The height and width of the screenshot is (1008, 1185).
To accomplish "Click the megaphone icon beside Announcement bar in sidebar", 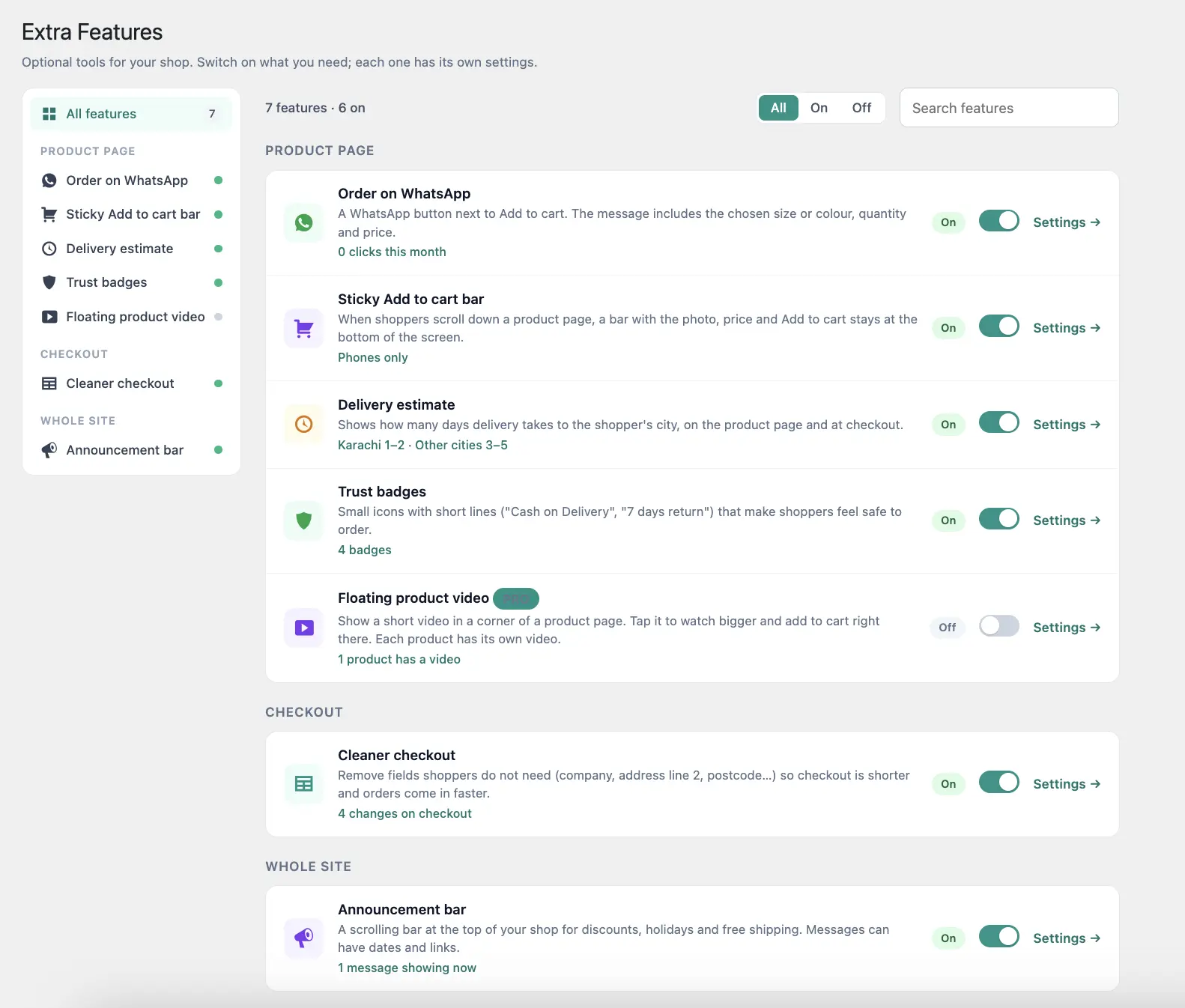I will [49, 450].
